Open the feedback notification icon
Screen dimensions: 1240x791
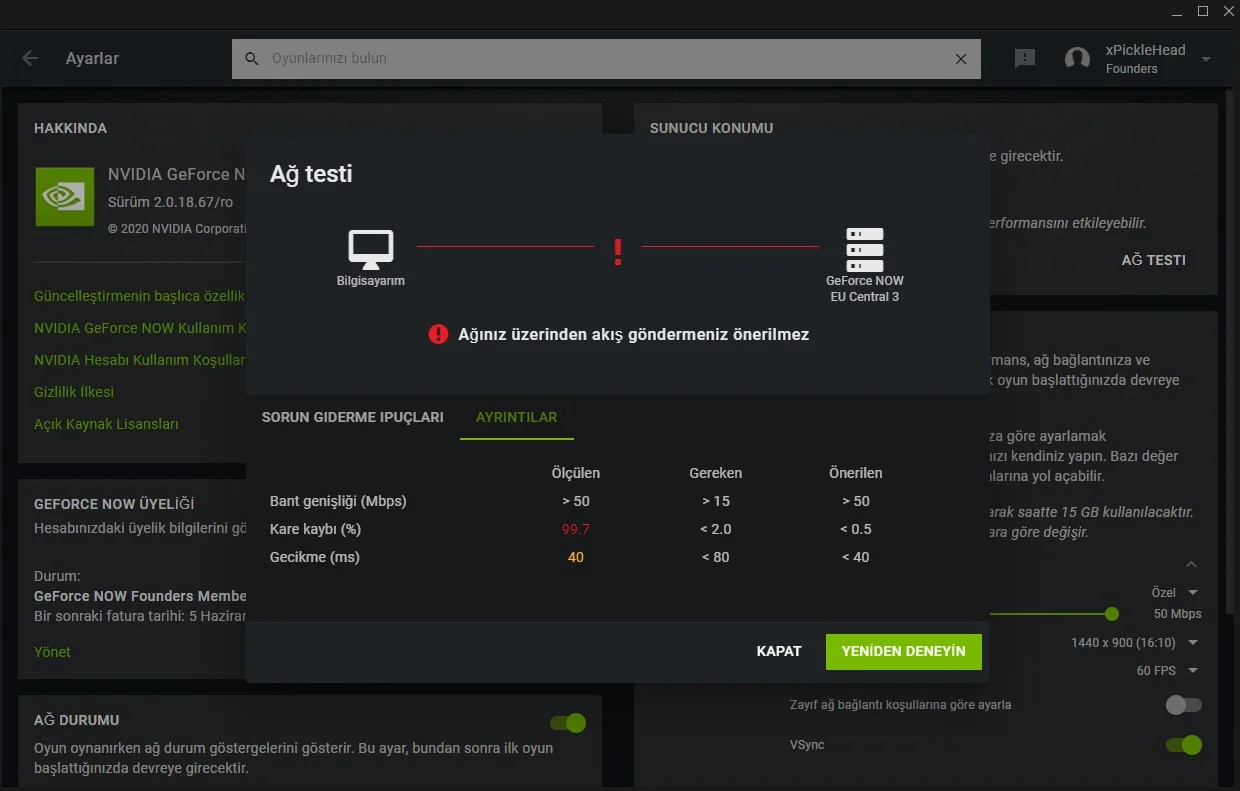(1025, 58)
